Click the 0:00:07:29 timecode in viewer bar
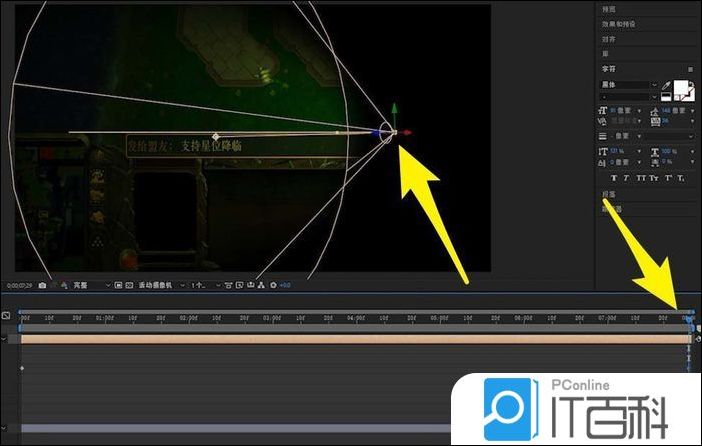Viewport: 702px width, 446px height. [19, 285]
